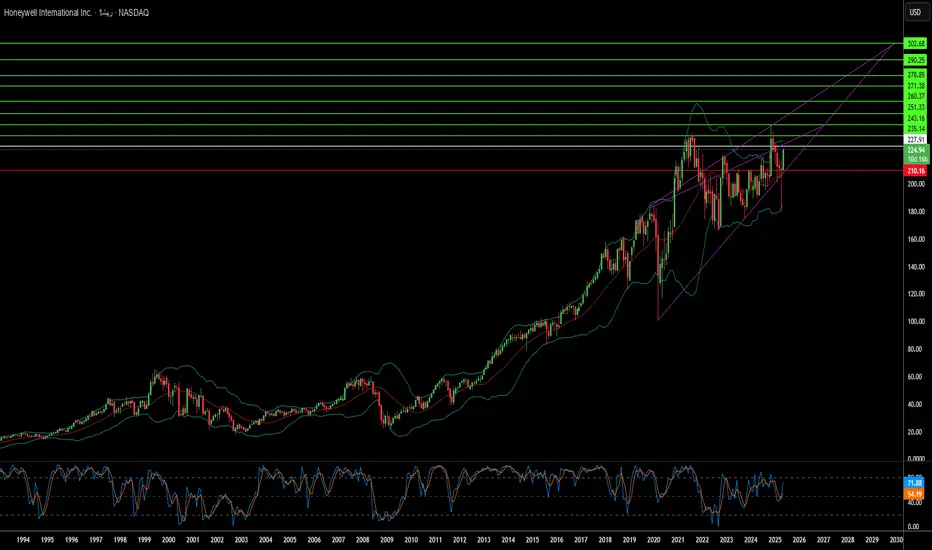Click the 2025 year on time axis
This screenshot has width=932, height=550.
coord(775,540)
